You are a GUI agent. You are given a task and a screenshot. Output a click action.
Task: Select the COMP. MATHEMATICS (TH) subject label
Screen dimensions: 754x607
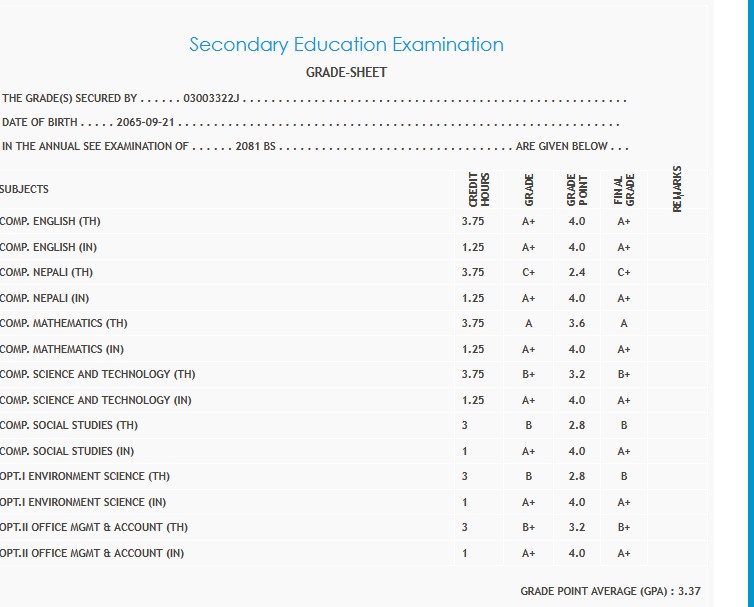click(64, 323)
